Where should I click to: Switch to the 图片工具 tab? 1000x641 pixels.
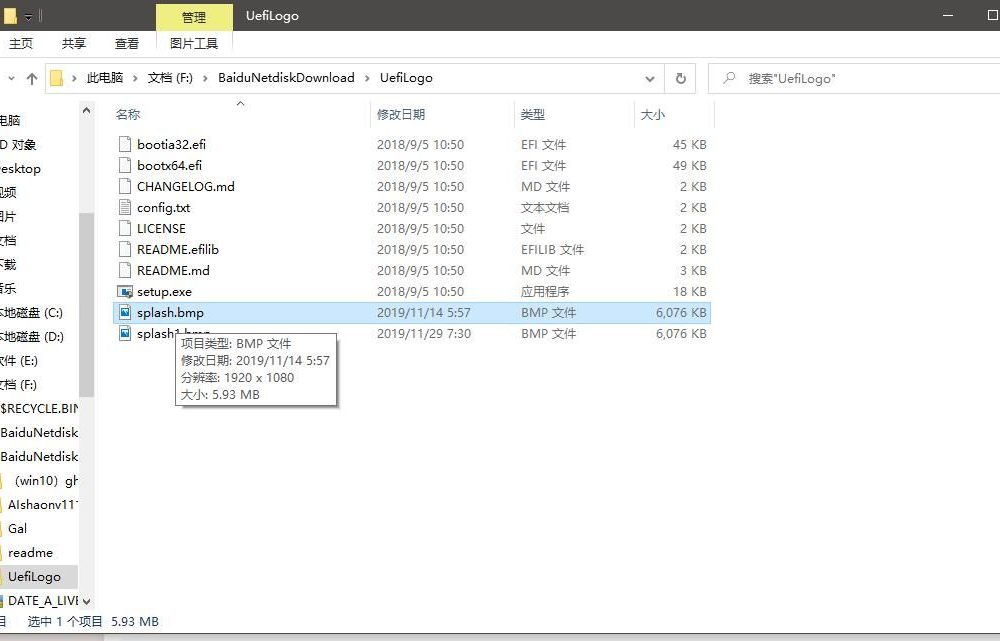(194, 43)
